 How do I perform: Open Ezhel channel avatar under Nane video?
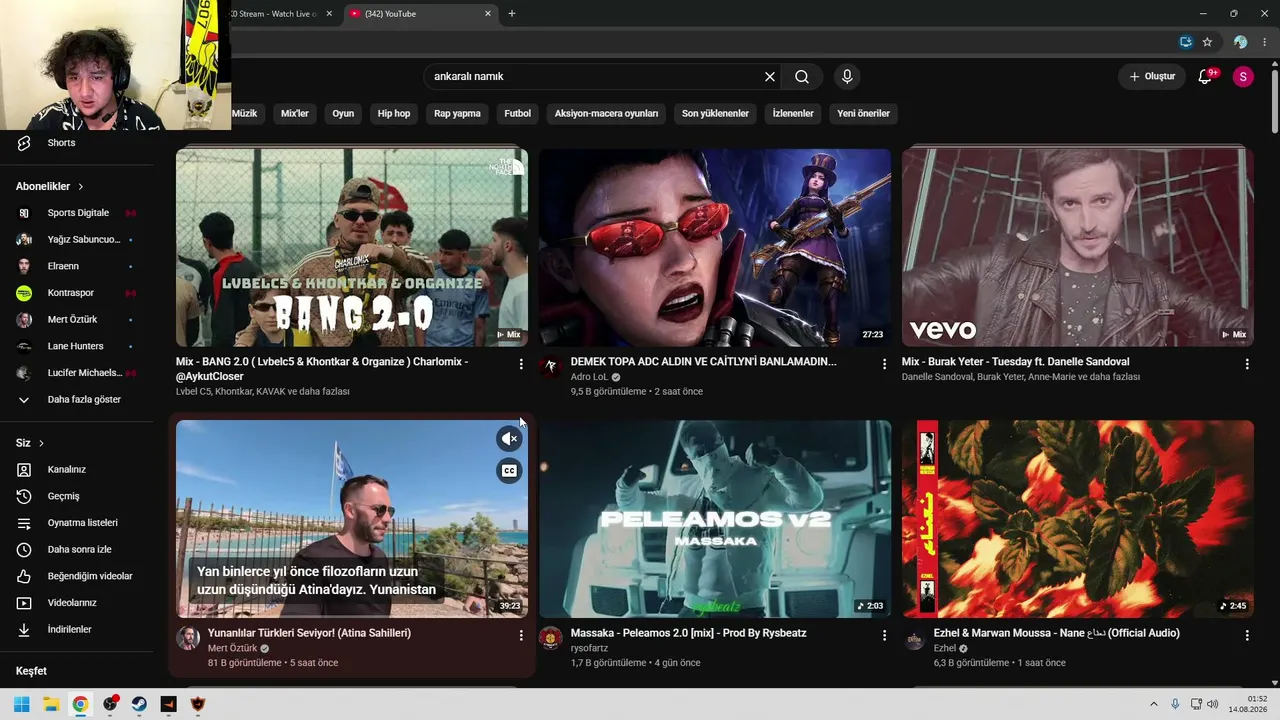pos(914,639)
